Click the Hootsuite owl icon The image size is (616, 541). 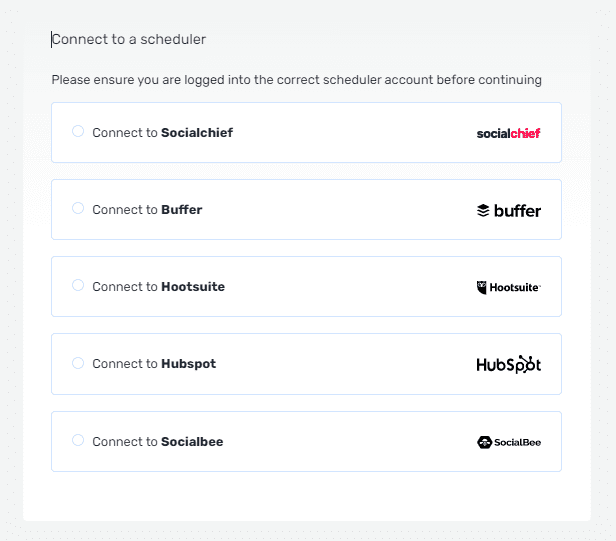pos(481,288)
